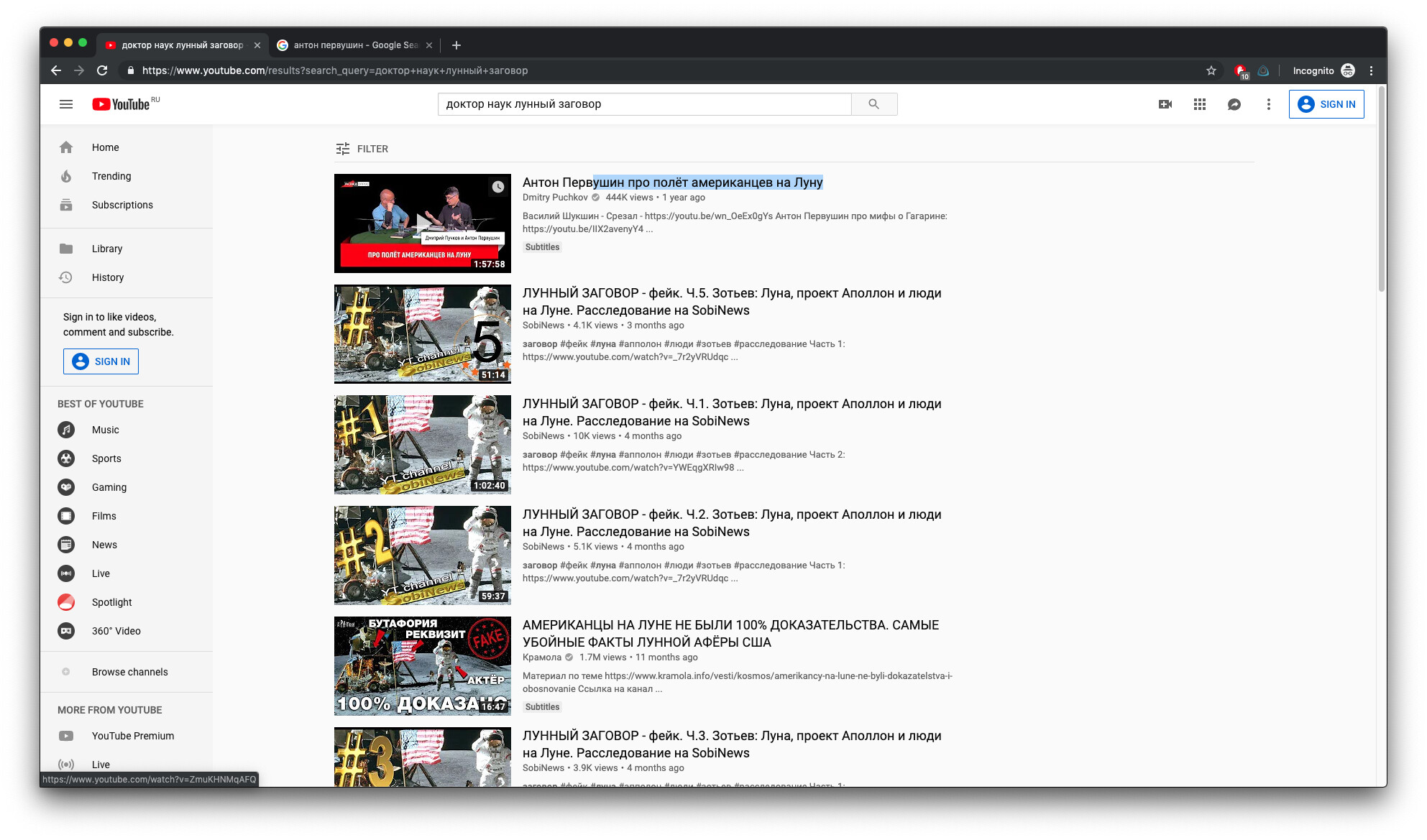Open the YouTube apps grid
Image resolution: width=1427 pixels, height=840 pixels.
click(x=1200, y=104)
